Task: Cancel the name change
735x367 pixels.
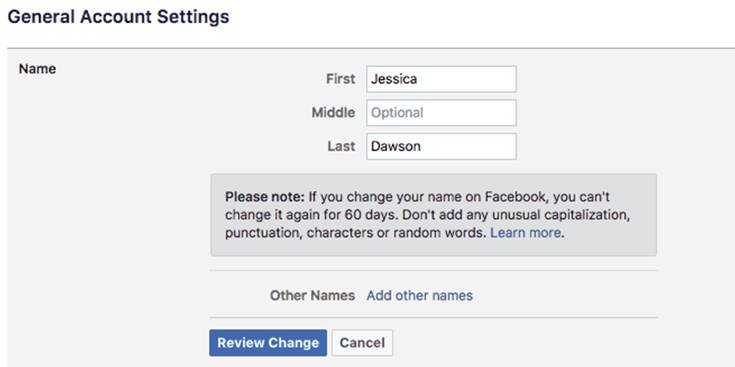Action: coord(362,343)
